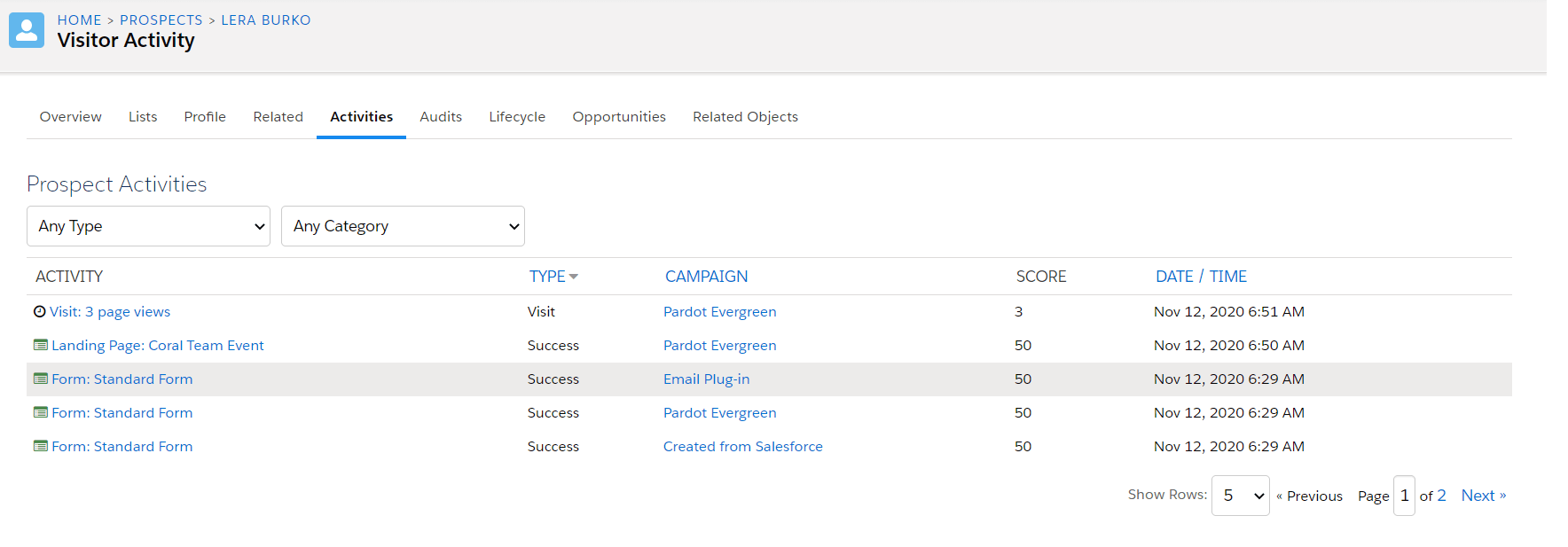View the Lifecycle tab
The image size is (1568, 547).
click(517, 117)
